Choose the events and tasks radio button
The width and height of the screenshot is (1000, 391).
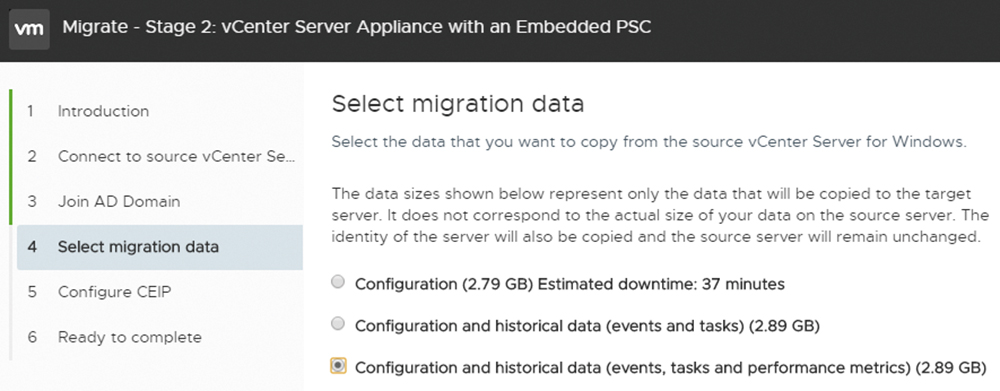click(339, 324)
